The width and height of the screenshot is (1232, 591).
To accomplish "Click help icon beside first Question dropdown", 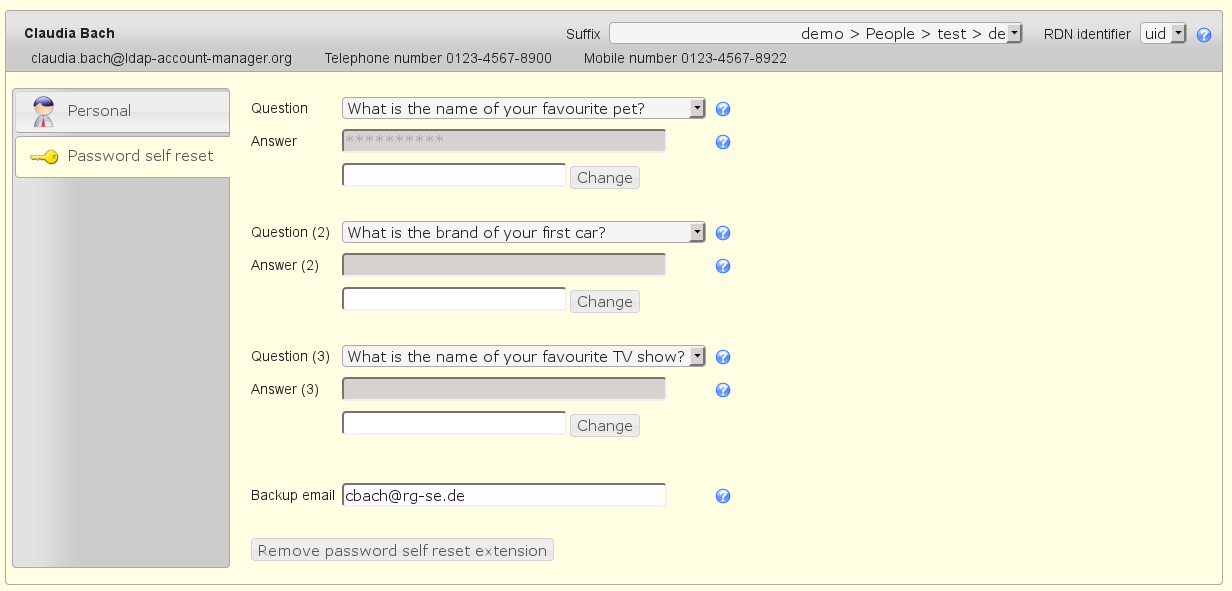I will tap(723, 109).
